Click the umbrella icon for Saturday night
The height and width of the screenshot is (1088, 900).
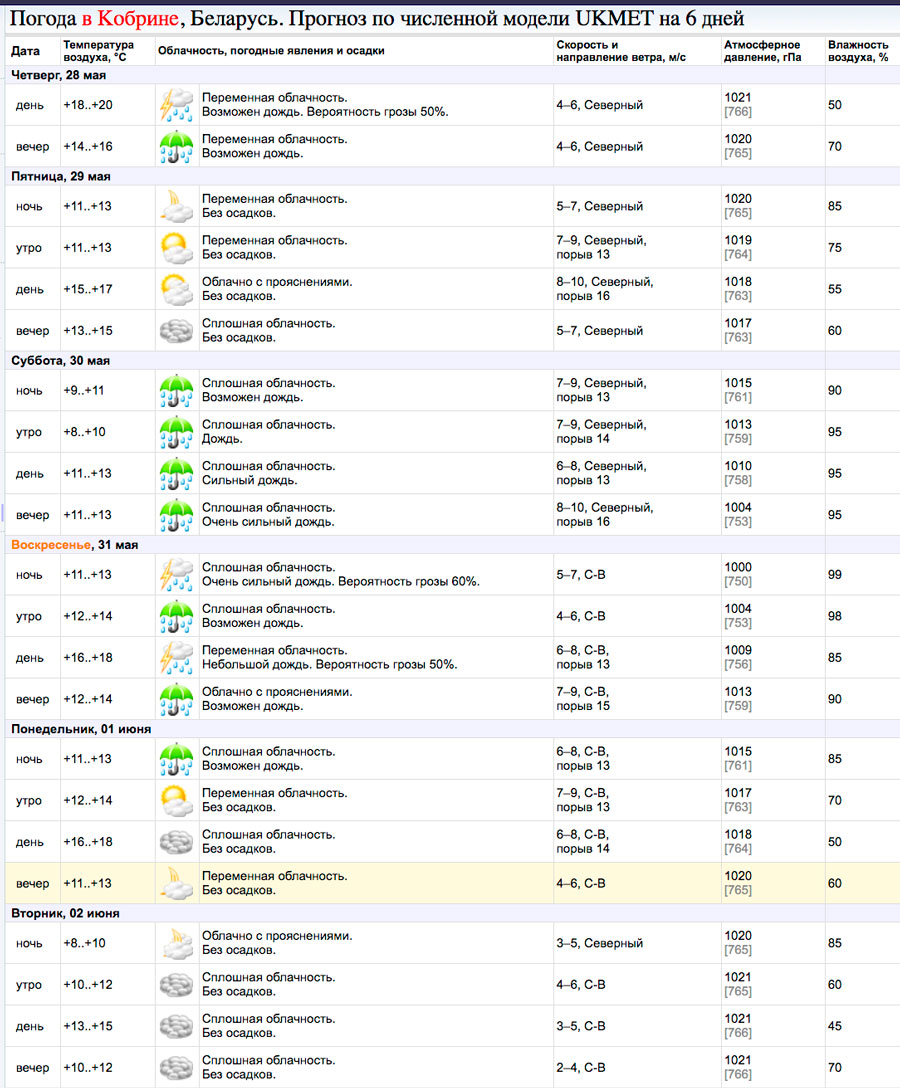click(177, 390)
